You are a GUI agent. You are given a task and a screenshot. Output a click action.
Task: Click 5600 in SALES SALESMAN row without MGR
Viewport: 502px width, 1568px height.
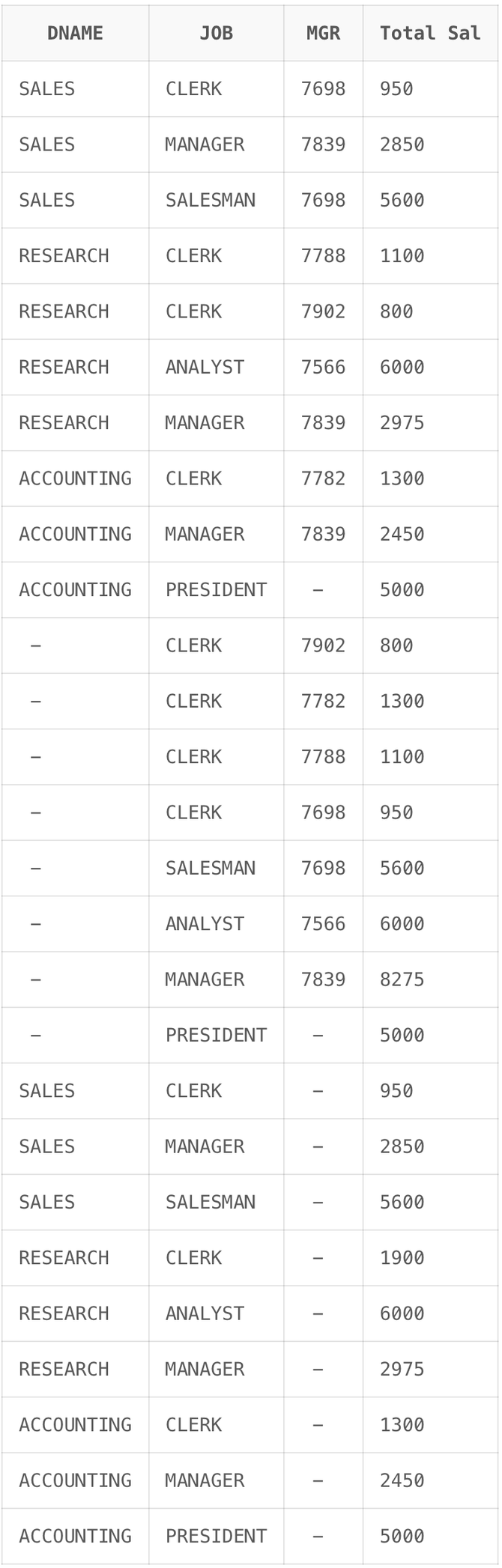click(402, 1202)
